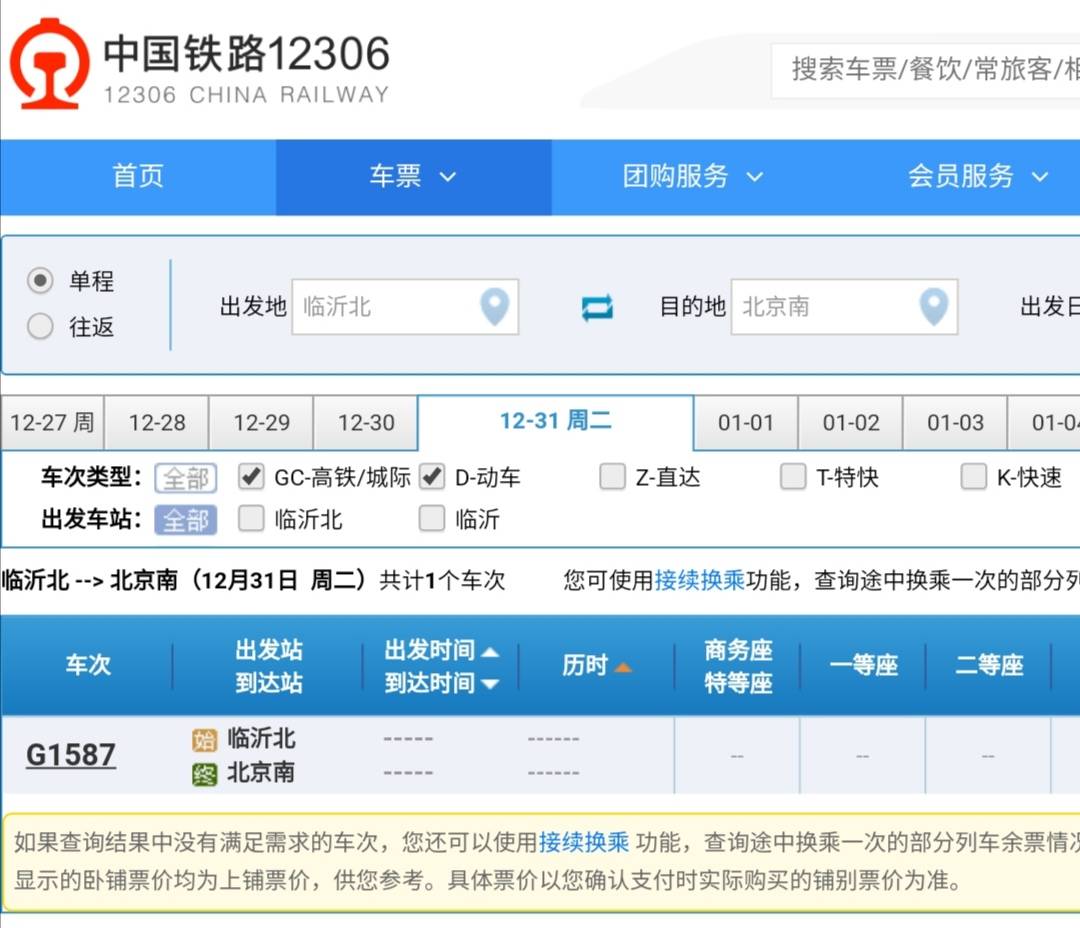
Task: Check 临沂 departure station filter
Action: pyautogui.click(x=432, y=519)
